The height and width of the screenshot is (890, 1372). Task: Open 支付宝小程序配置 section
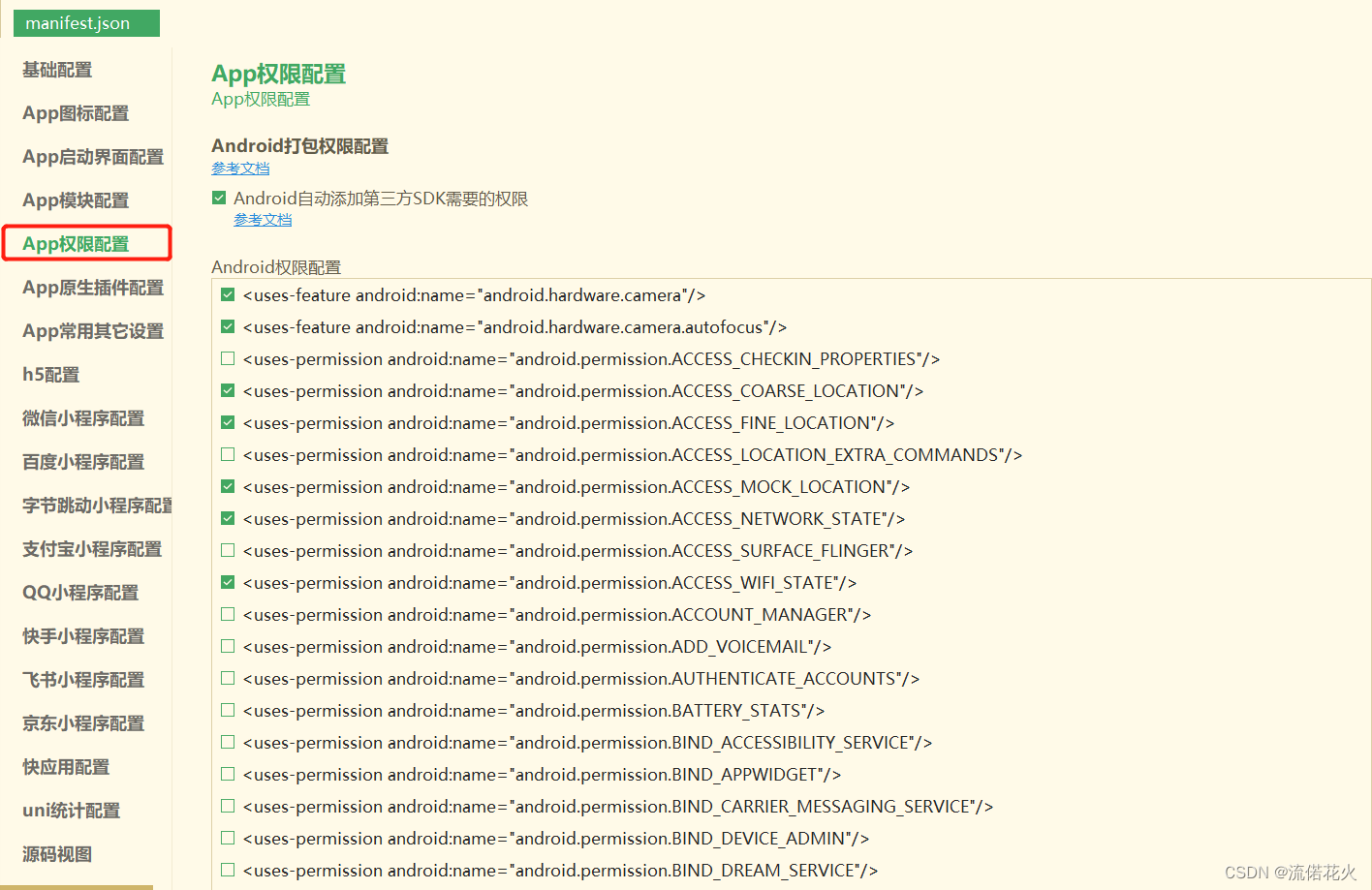92,549
